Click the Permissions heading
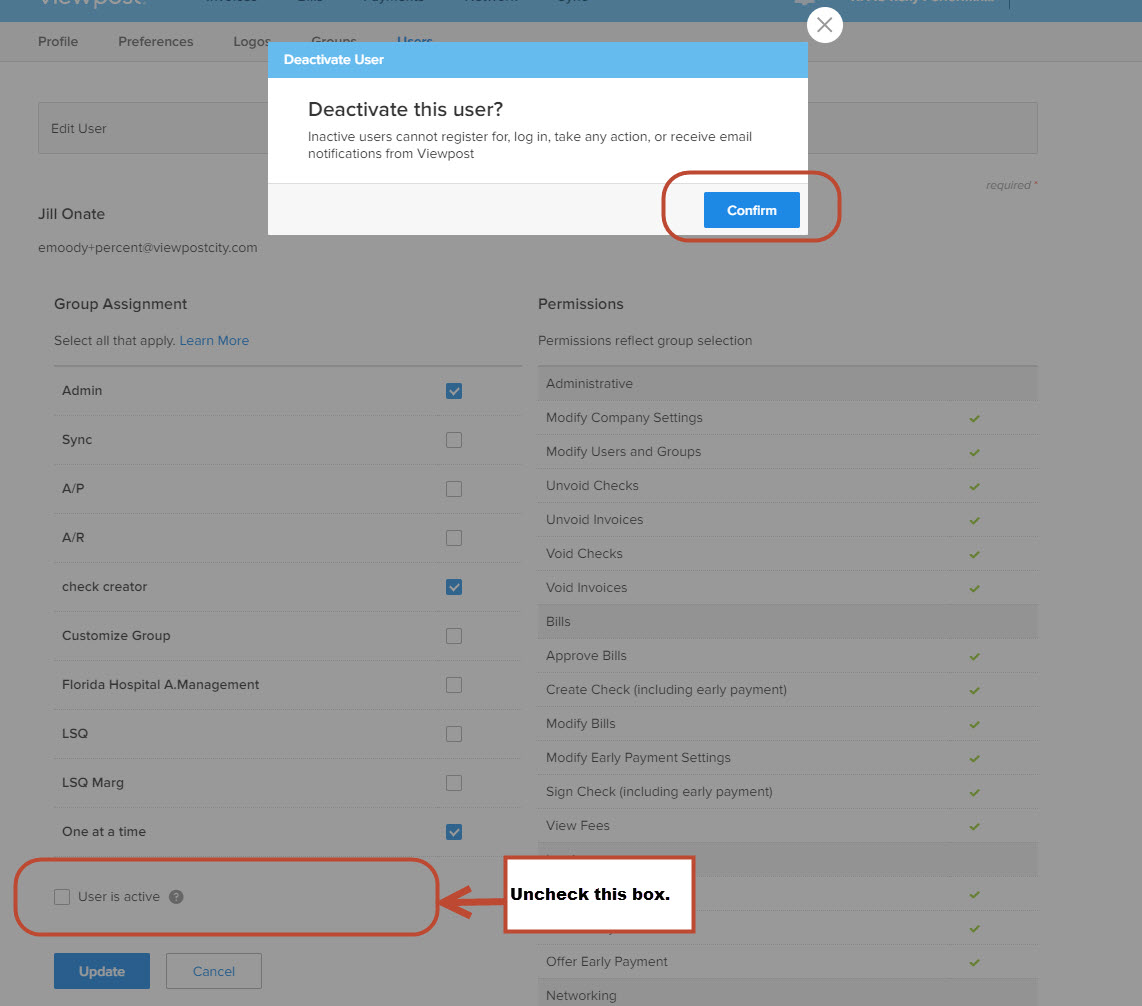This screenshot has width=1142, height=1006. point(580,304)
